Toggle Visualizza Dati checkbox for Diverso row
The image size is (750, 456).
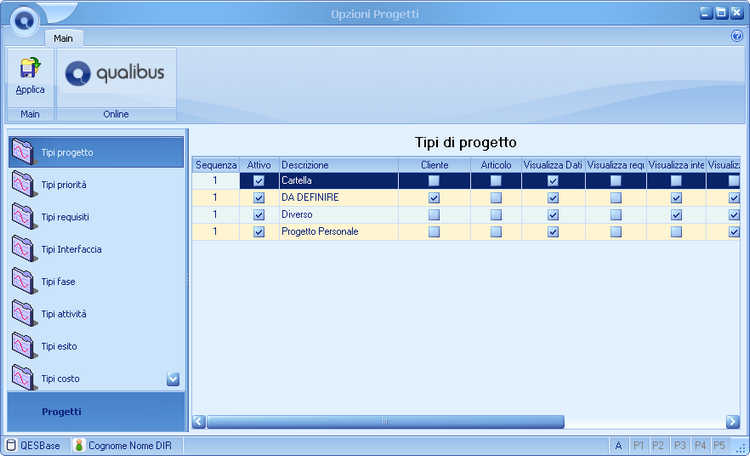click(553, 215)
